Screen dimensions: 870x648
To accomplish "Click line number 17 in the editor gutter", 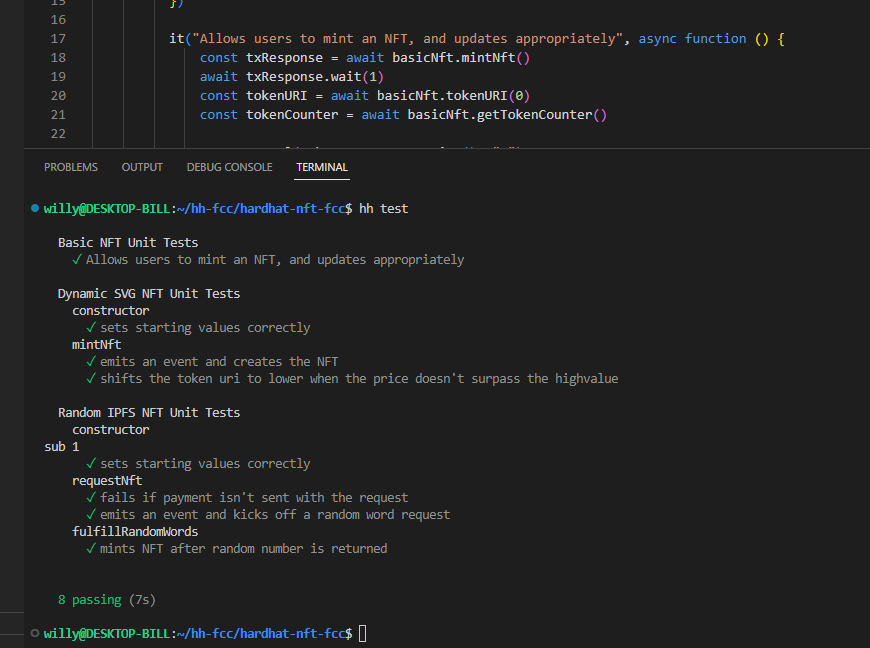I will coord(58,39).
